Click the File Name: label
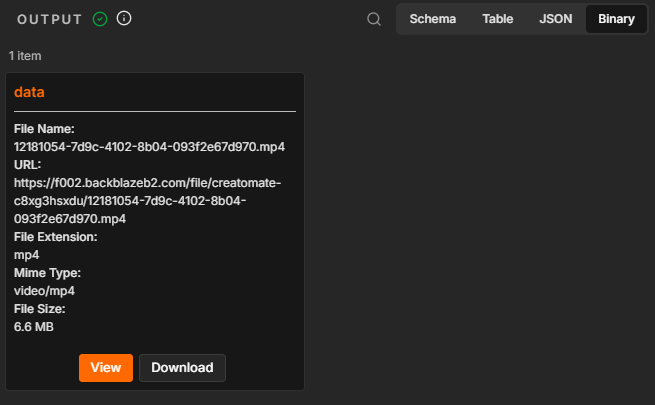This screenshot has height=405, width=655. coord(44,129)
